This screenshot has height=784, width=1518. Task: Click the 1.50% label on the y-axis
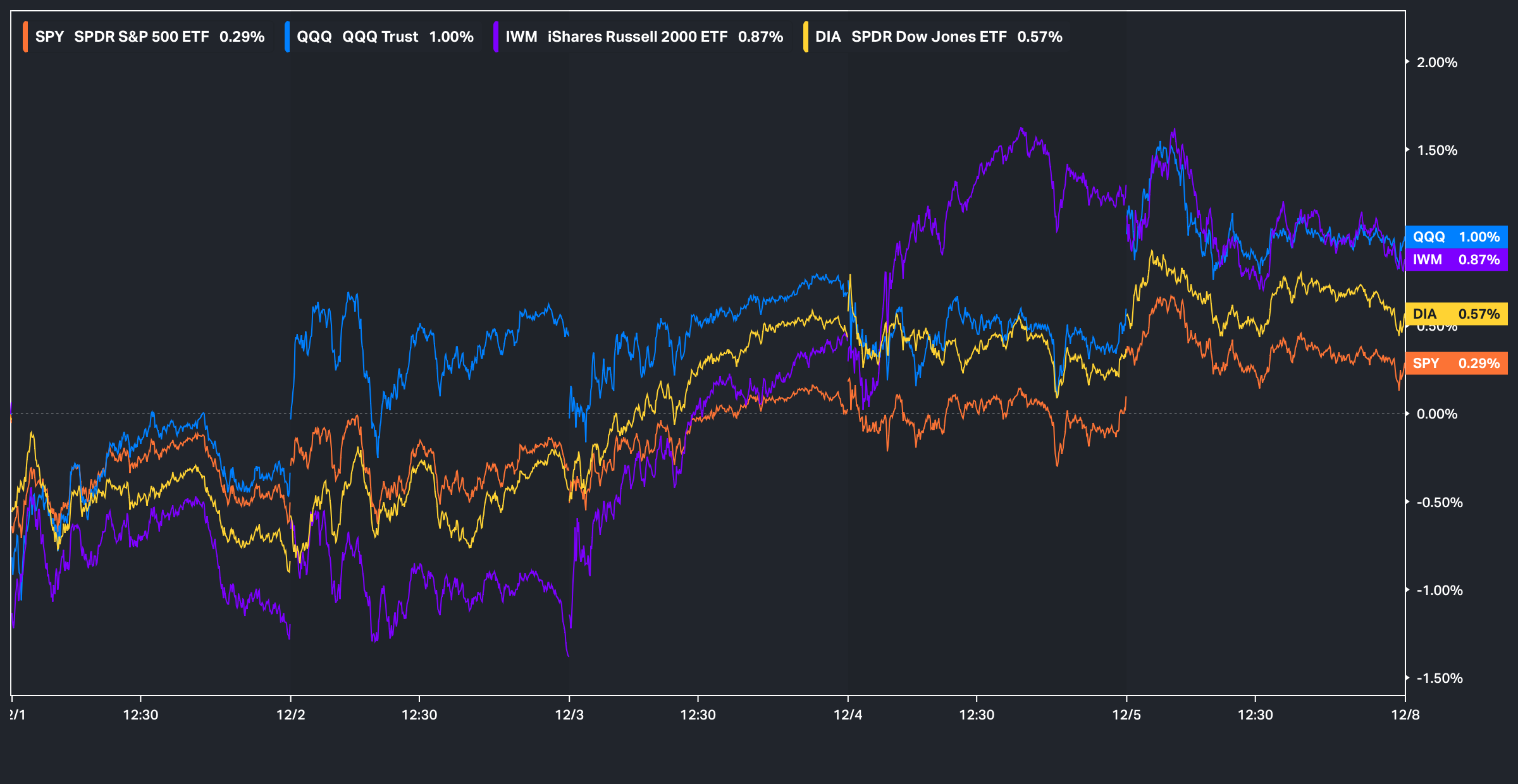click(x=1436, y=150)
